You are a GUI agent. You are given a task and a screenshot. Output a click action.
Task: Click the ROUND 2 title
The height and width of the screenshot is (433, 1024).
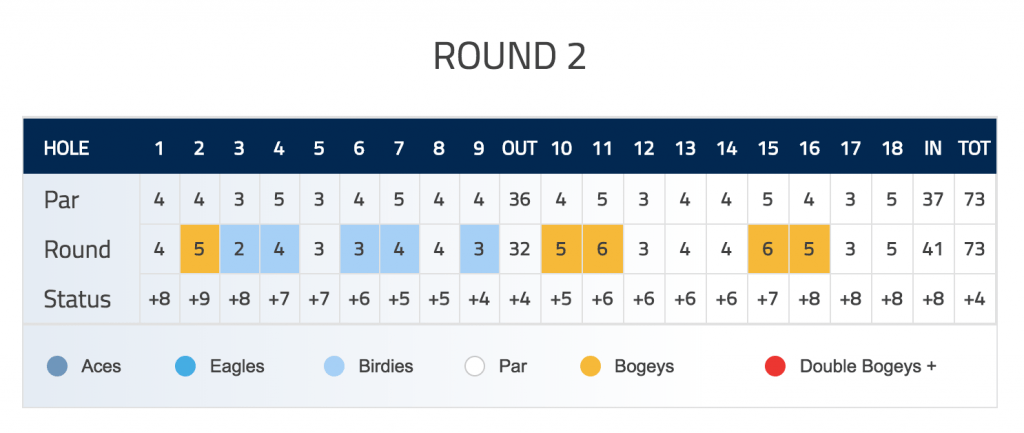pos(510,56)
